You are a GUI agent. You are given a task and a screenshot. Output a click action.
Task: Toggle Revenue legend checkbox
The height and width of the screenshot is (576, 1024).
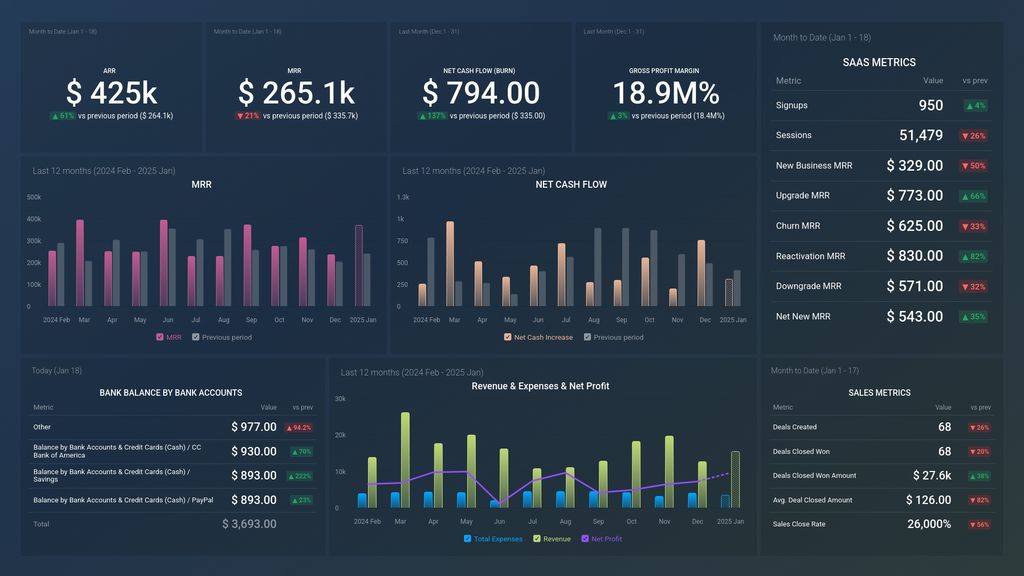[537, 539]
